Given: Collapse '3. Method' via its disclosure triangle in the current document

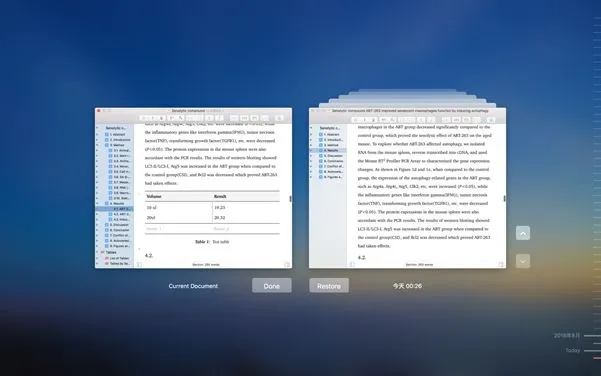Looking at the screenshot, I should pyautogui.click(x=97, y=145).
